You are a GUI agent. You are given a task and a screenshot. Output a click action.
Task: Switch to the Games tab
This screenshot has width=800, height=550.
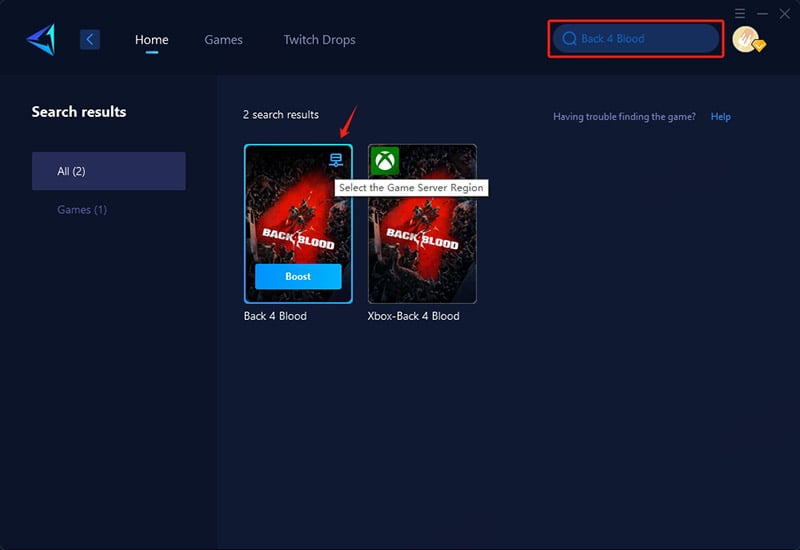pyautogui.click(x=223, y=40)
